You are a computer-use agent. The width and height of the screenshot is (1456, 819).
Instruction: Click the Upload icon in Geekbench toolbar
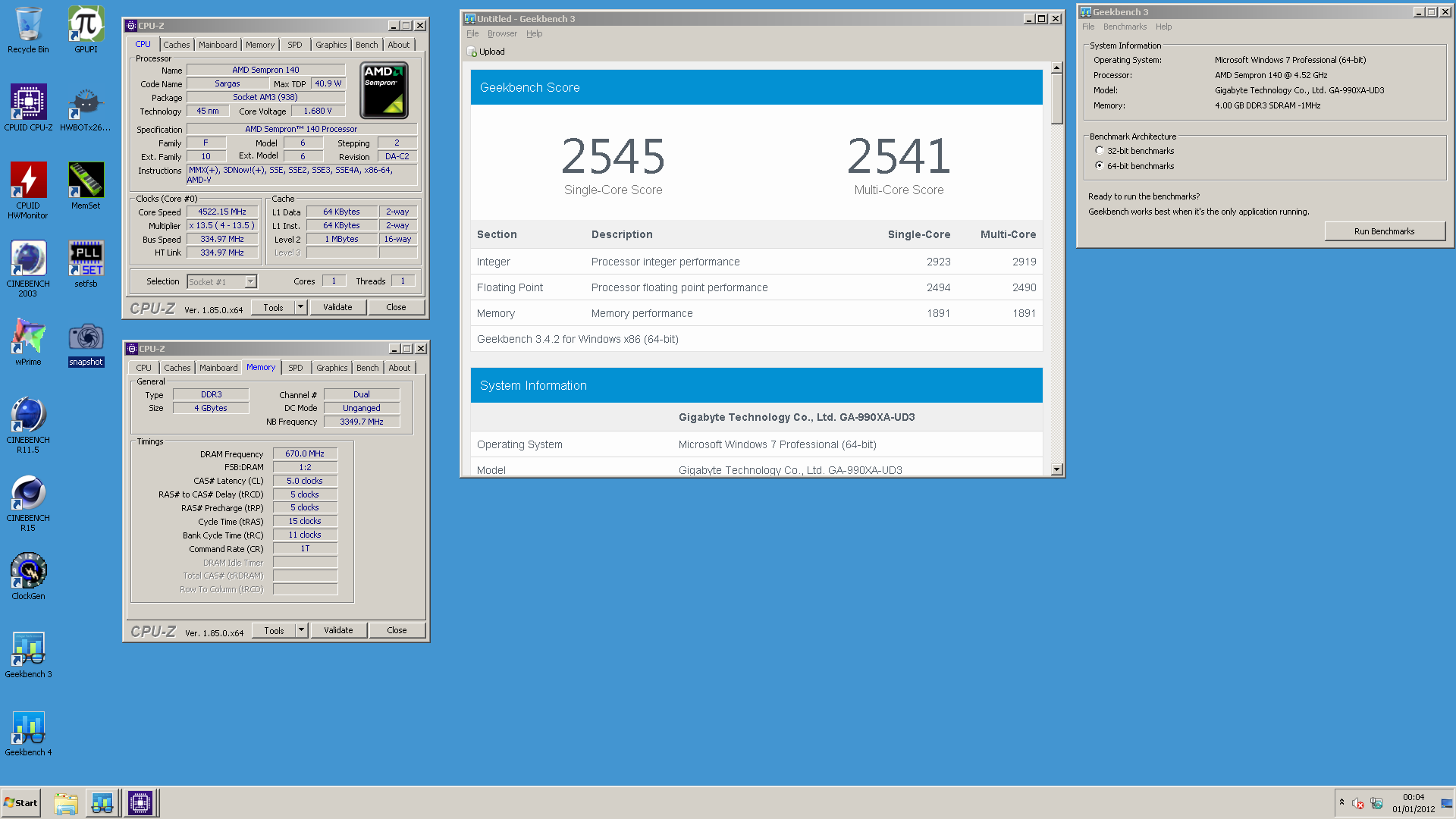coord(472,52)
